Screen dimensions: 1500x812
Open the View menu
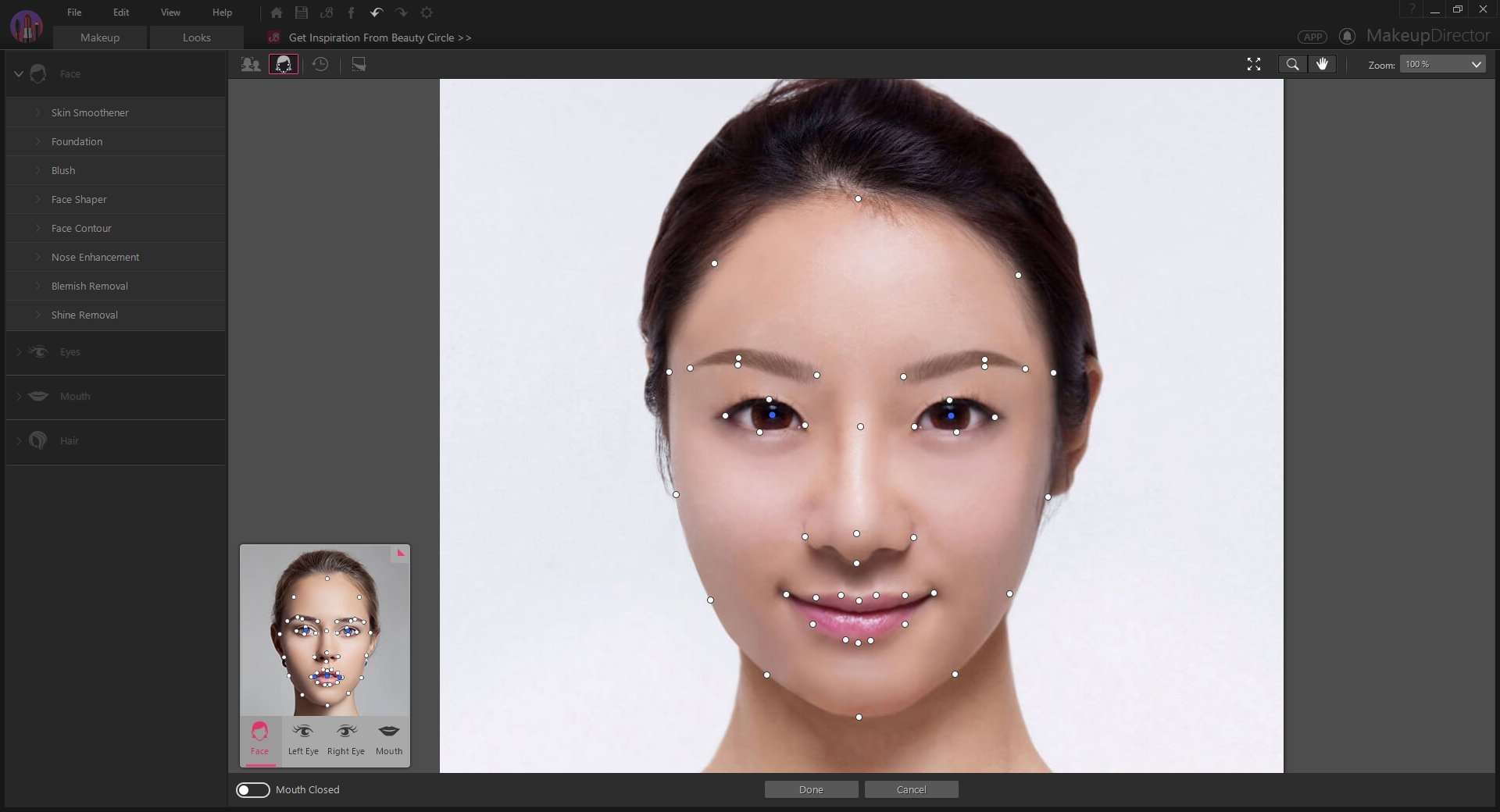coord(170,12)
